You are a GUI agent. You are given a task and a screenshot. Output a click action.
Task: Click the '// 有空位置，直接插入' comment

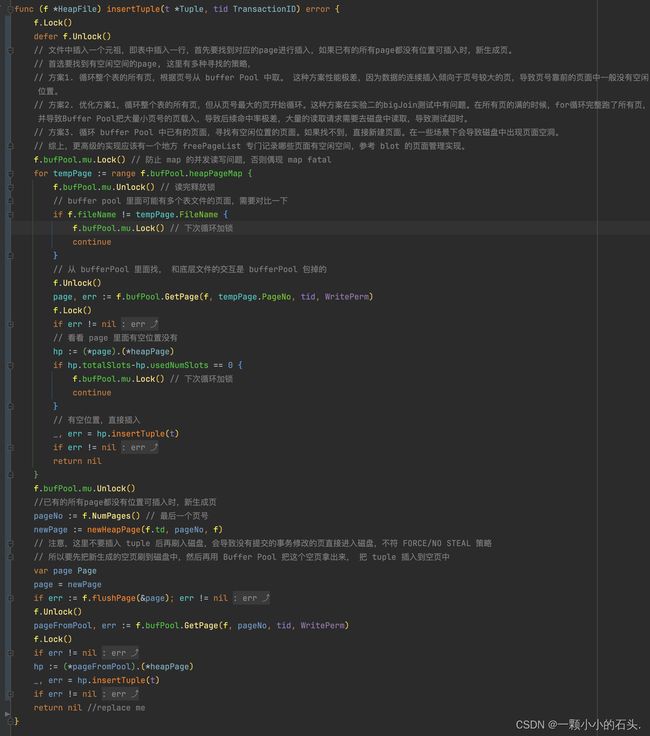point(96,420)
